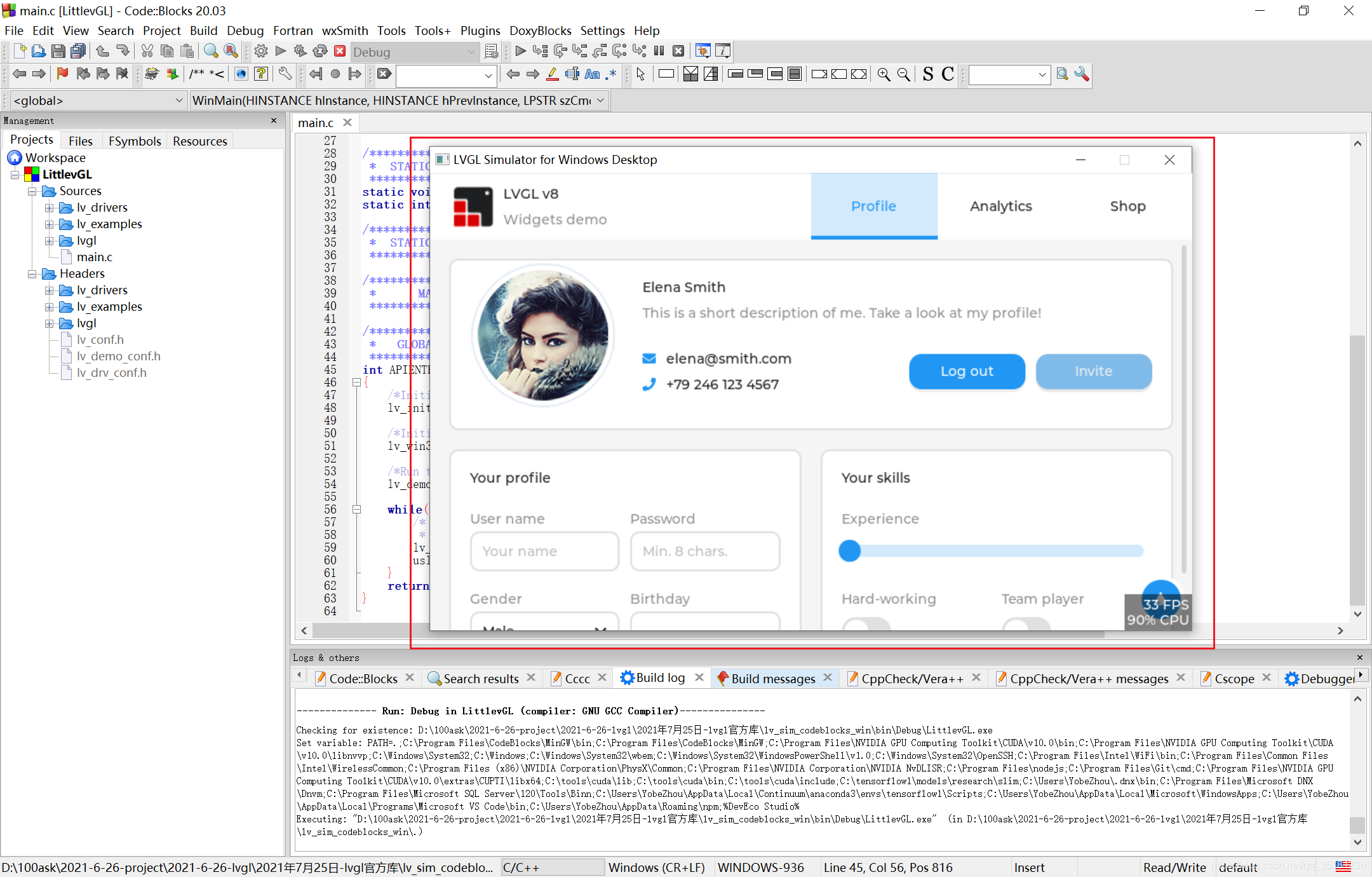Open the Plugins menu
1372x877 pixels.
(480, 31)
